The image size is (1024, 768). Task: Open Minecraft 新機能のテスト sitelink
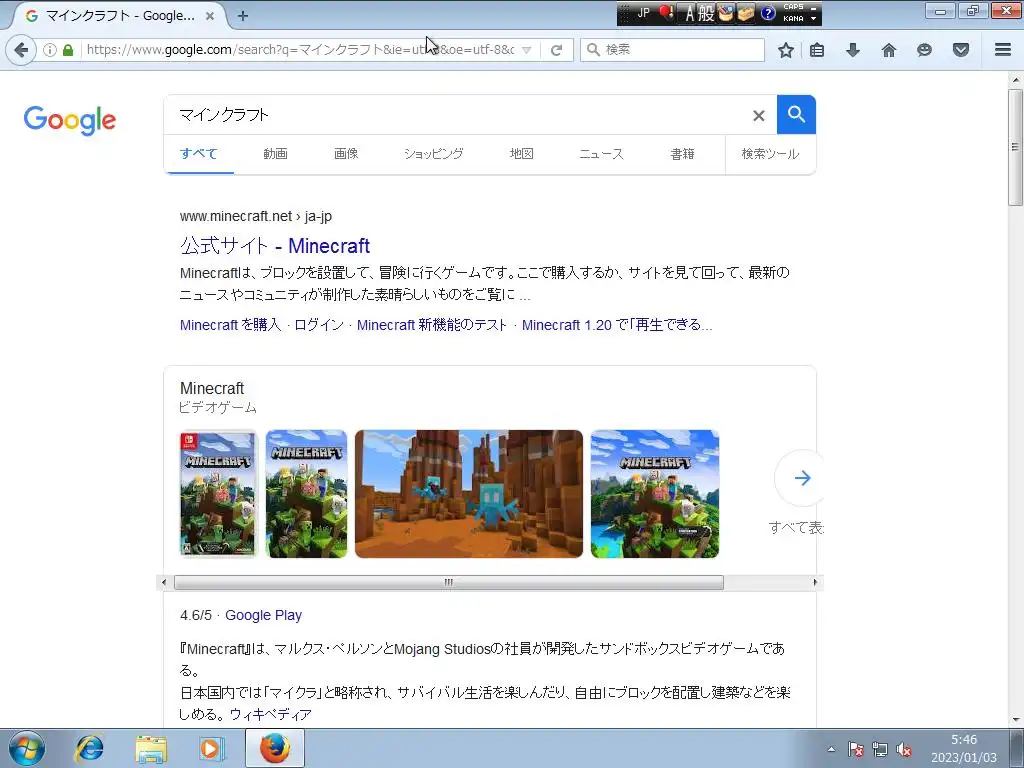click(432, 325)
